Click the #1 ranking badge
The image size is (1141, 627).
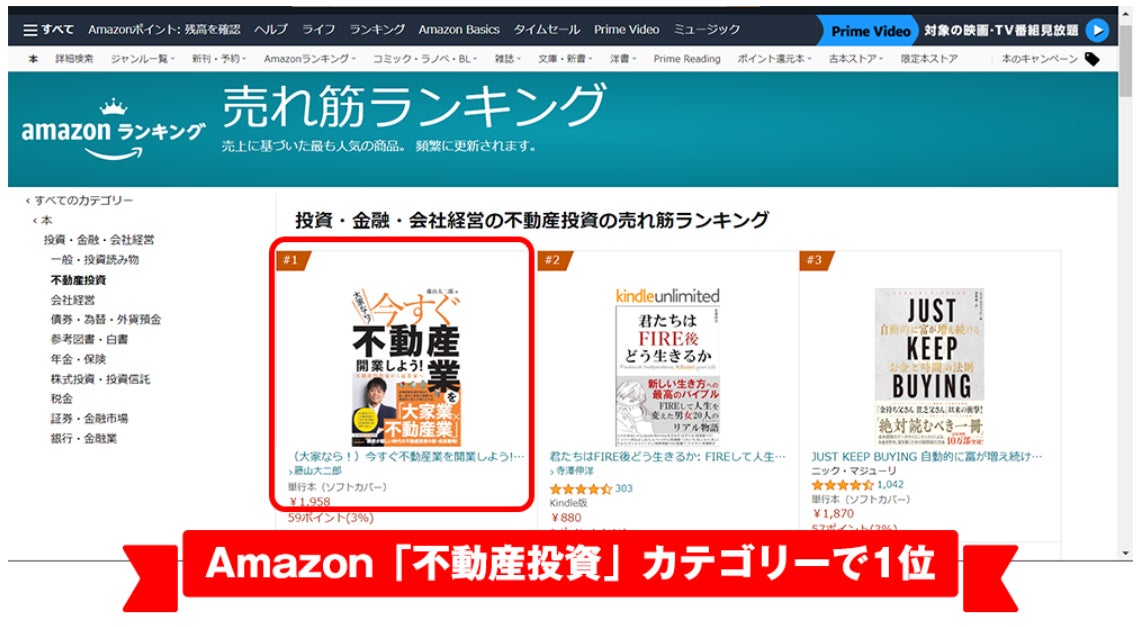293,260
